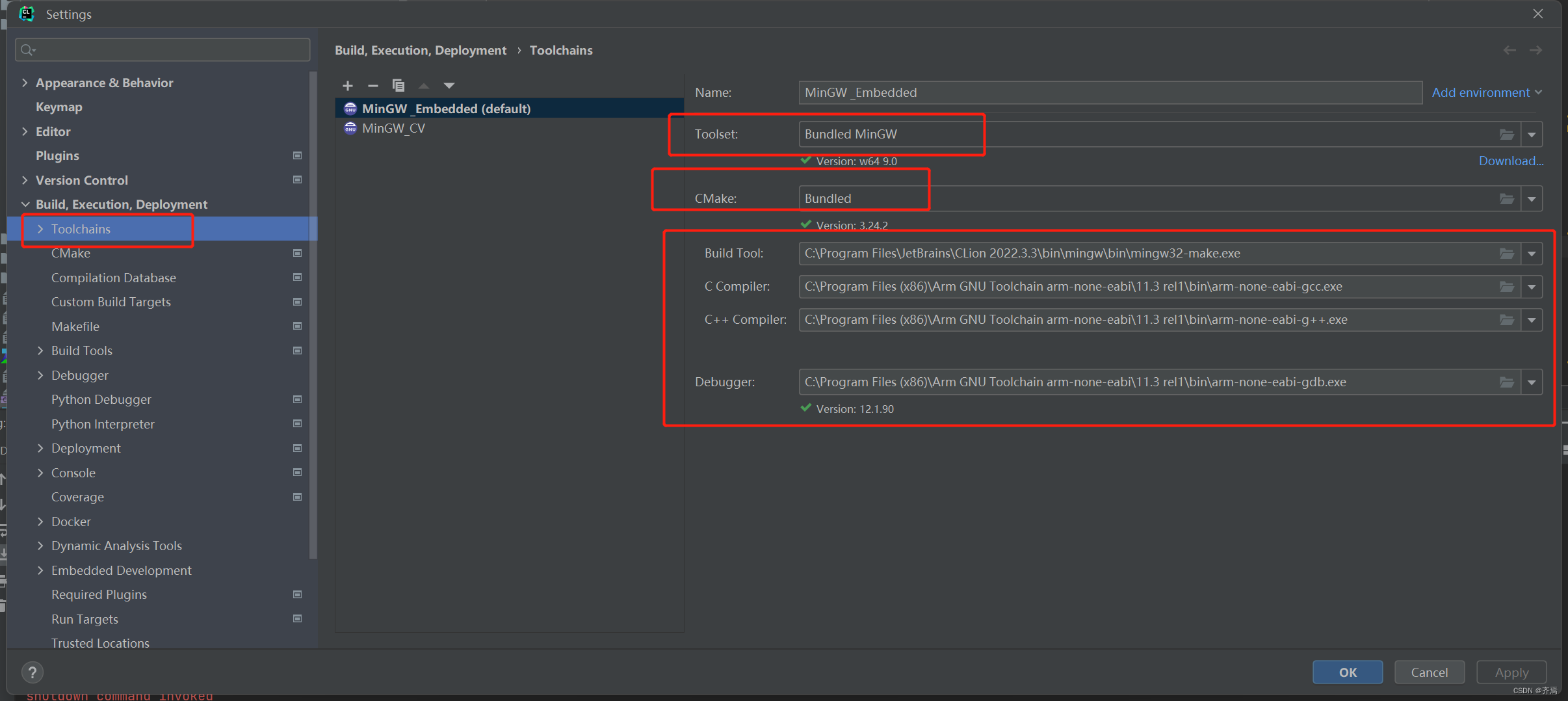Click Download link for toolset
Viewport: 1568px width, 701px height.
1511,161
